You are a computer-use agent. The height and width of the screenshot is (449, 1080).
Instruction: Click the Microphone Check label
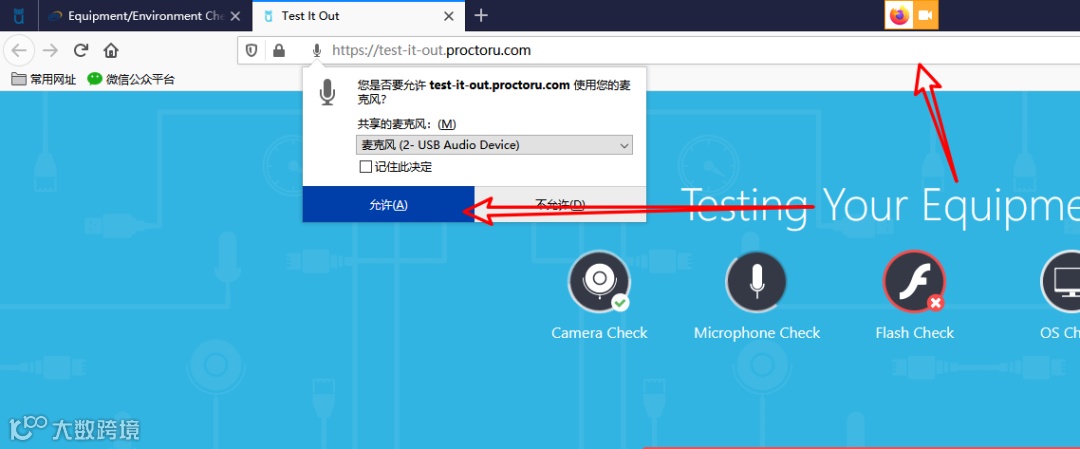coord(757,333)
